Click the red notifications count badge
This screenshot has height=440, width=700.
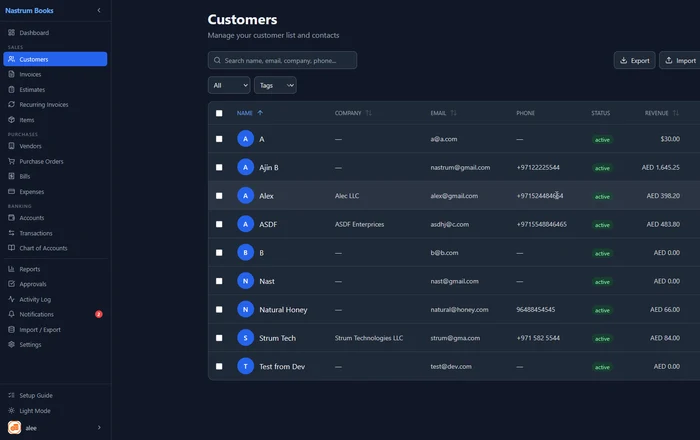coord(99,314)
